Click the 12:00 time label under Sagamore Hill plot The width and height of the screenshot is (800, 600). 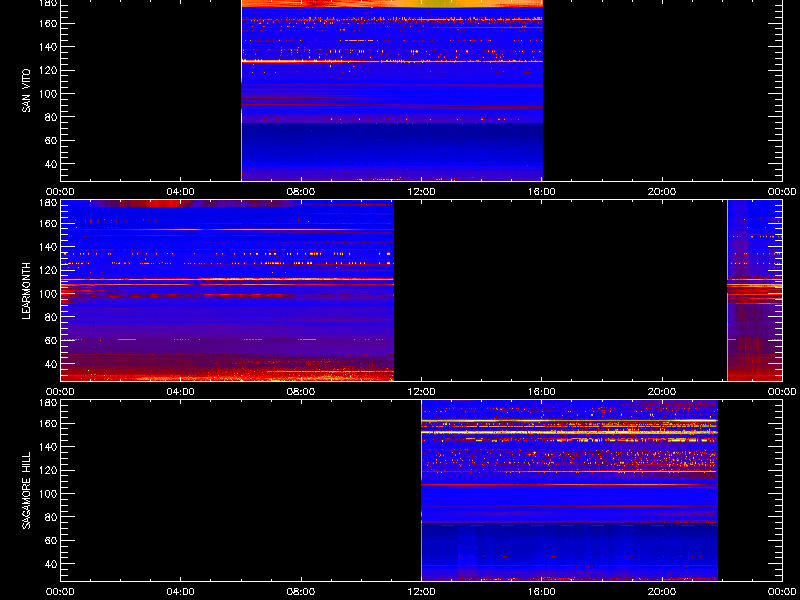(421, 592)
